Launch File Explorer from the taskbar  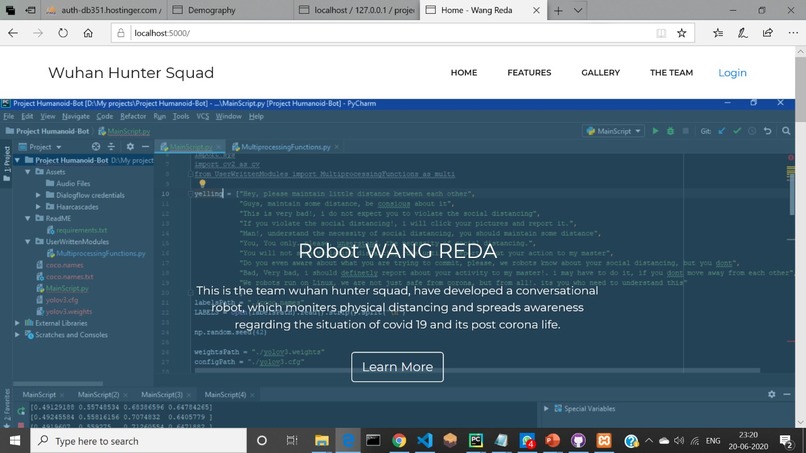(x=322, y=441)
